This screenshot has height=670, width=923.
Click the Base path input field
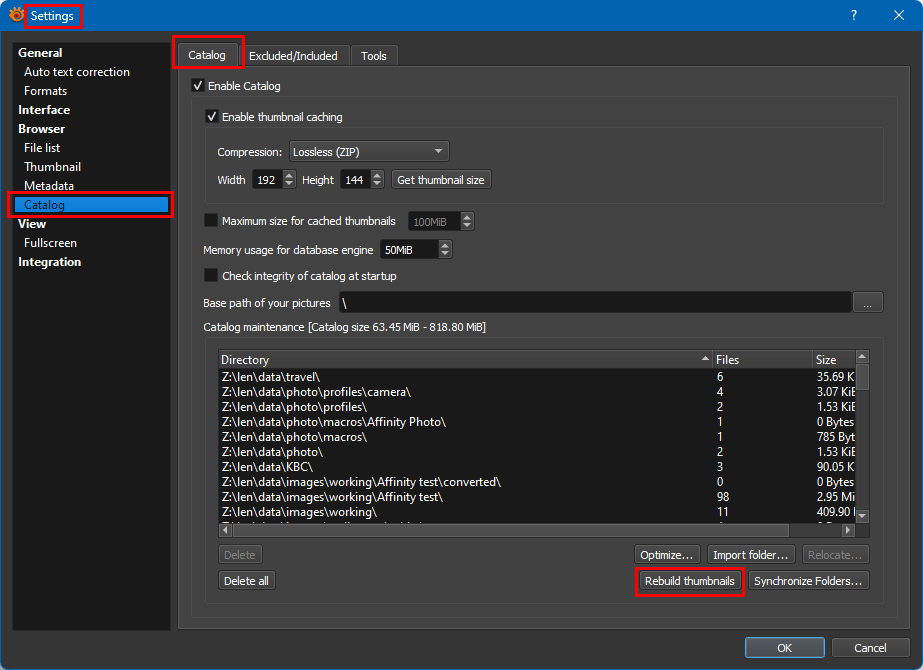[594, 303]
